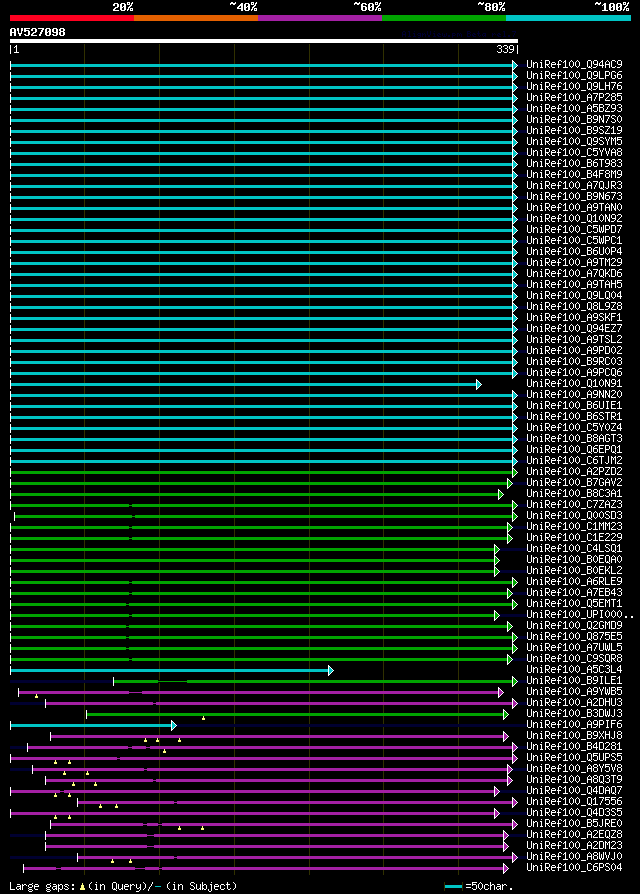Click the UniRef100_A8WVJ0 label
This screenshot has width=640, height=894.
[x=574, y=856]
